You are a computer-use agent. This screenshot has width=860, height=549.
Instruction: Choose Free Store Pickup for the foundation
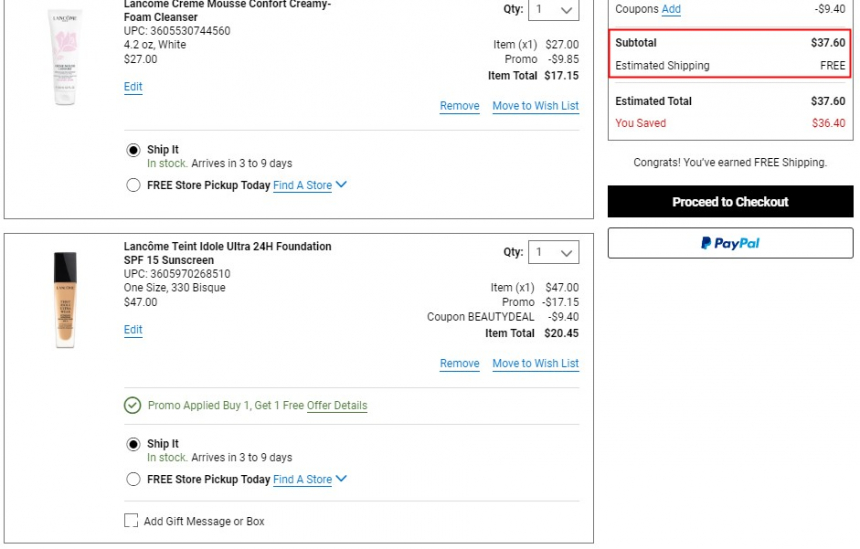[133, 479]
